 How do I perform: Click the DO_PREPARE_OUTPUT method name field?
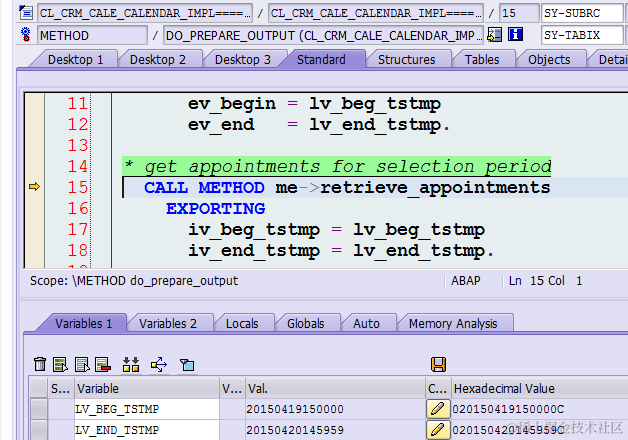tap(324, 35)
